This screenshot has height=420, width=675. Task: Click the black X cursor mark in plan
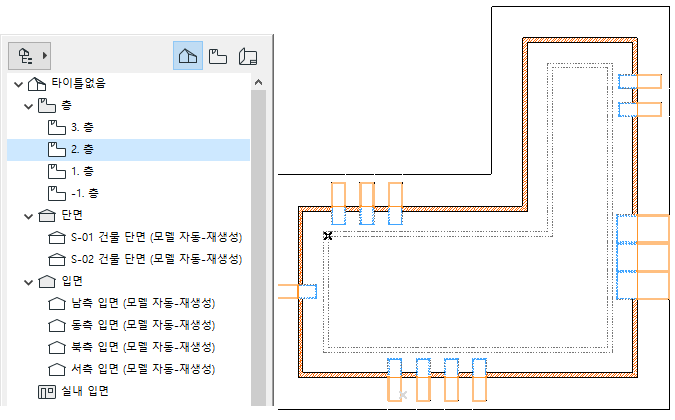[x=328, y=235]
